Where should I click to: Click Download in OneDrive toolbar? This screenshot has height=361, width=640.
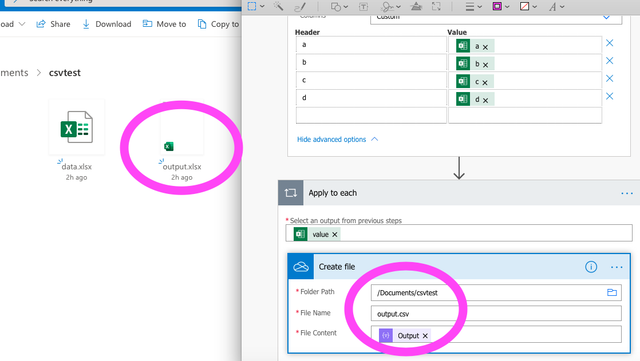(x=107, y=24)
